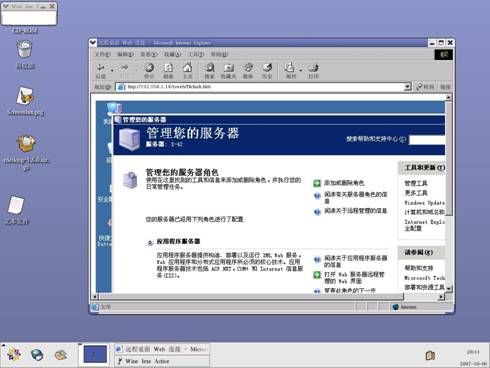490x368 pixels.
Task: Click the vertical scrollbar up arrow
Action: (449, 97)
